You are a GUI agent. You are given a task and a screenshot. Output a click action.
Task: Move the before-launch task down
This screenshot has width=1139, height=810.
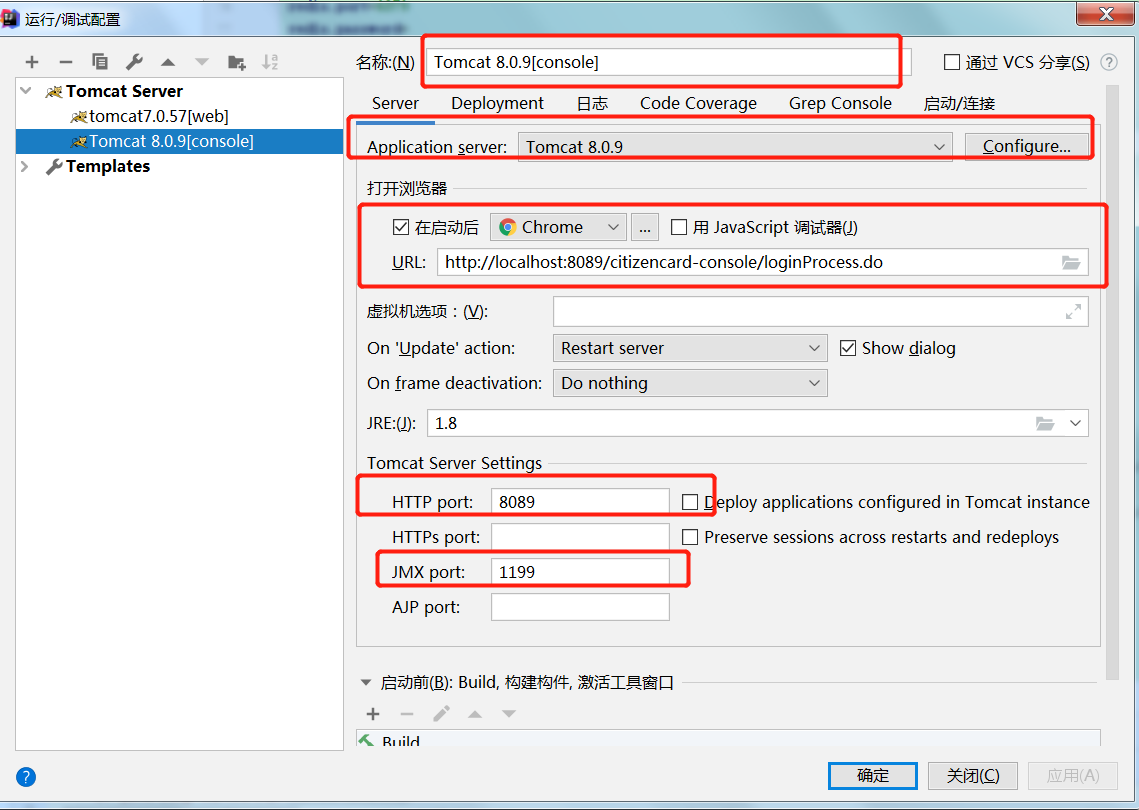pos(509,714)
